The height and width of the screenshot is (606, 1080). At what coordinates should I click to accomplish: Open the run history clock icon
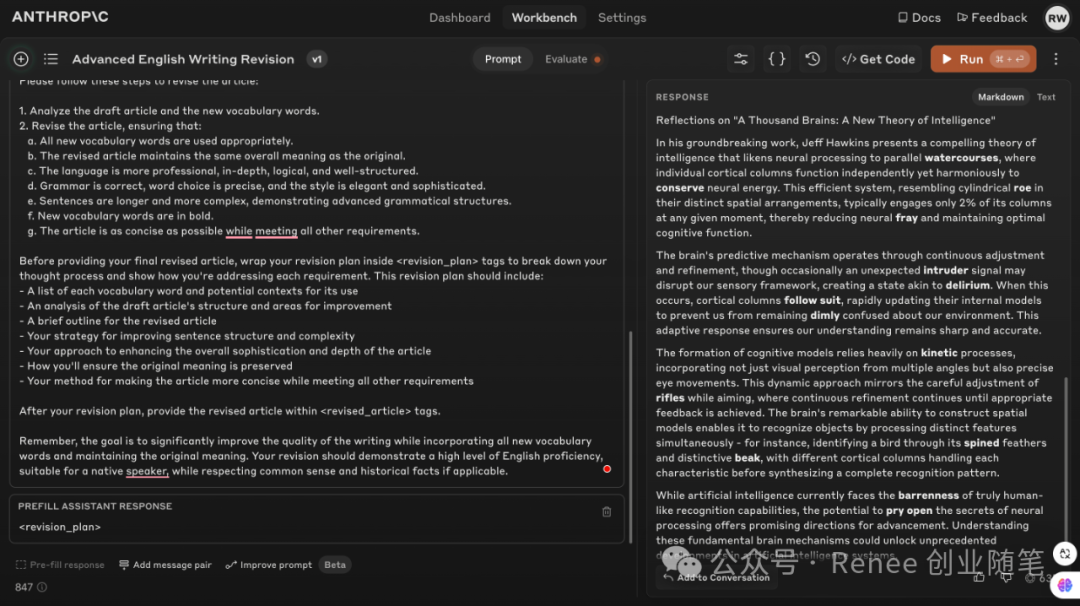[x=813, y=59]
